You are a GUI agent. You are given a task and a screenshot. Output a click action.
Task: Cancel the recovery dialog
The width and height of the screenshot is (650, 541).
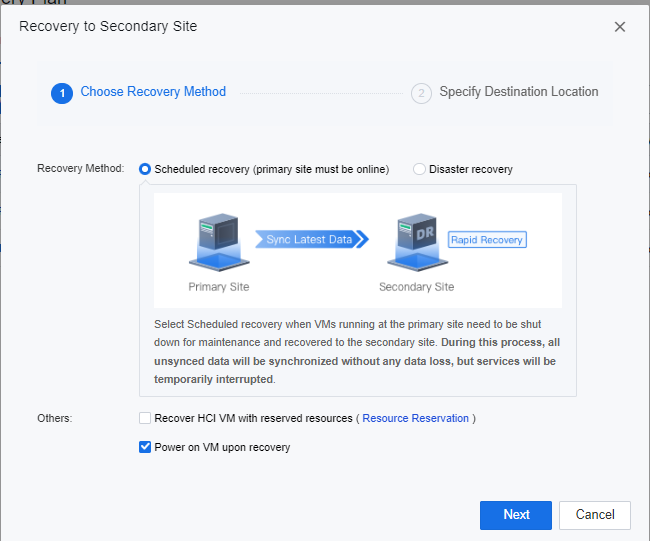[595, 515]
